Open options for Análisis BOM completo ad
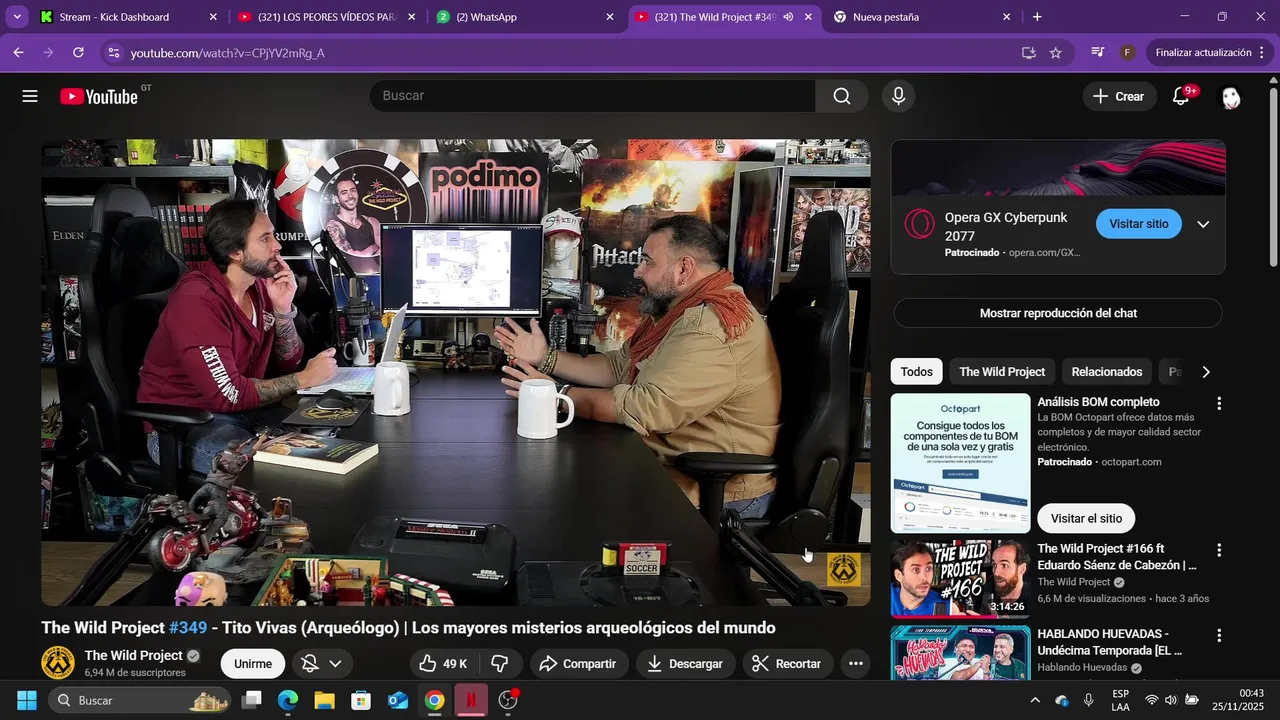1280x720 pixels. 1218,403
